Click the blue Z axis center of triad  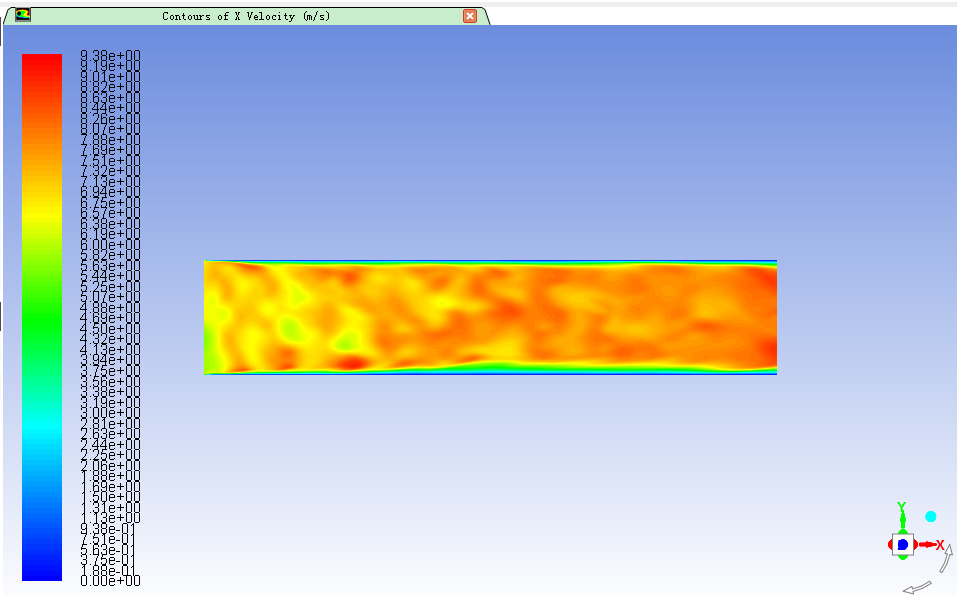coord(903,544)
